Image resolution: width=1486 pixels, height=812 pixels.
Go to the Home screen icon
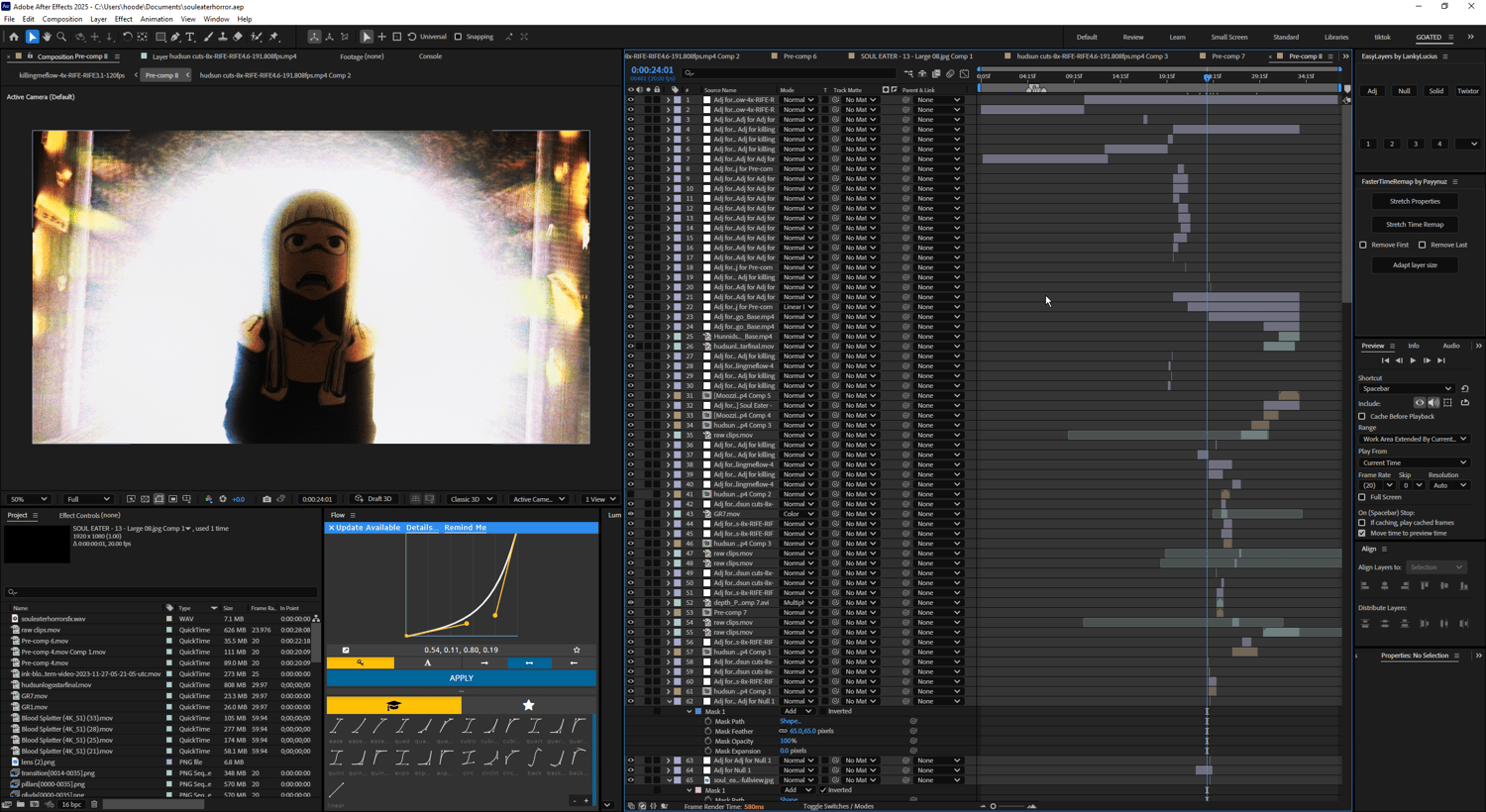pos(14,37)
